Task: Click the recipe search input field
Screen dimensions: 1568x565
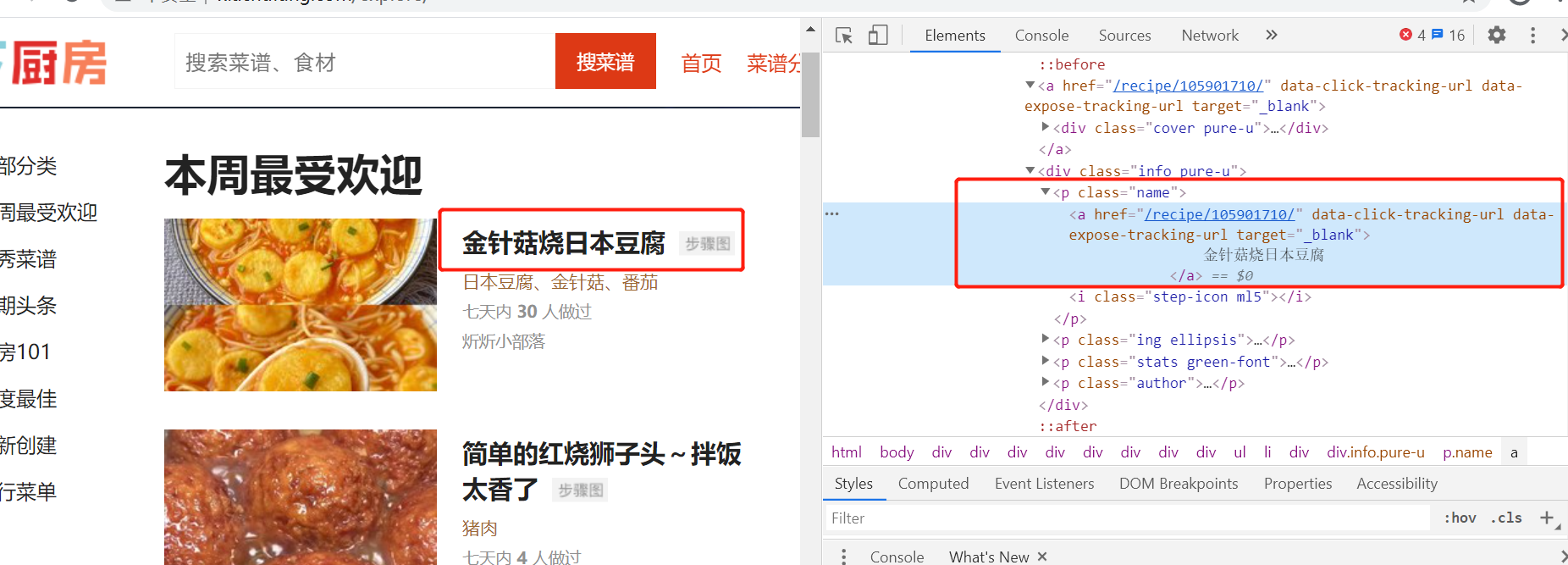Action: click(x=365, y=61)
